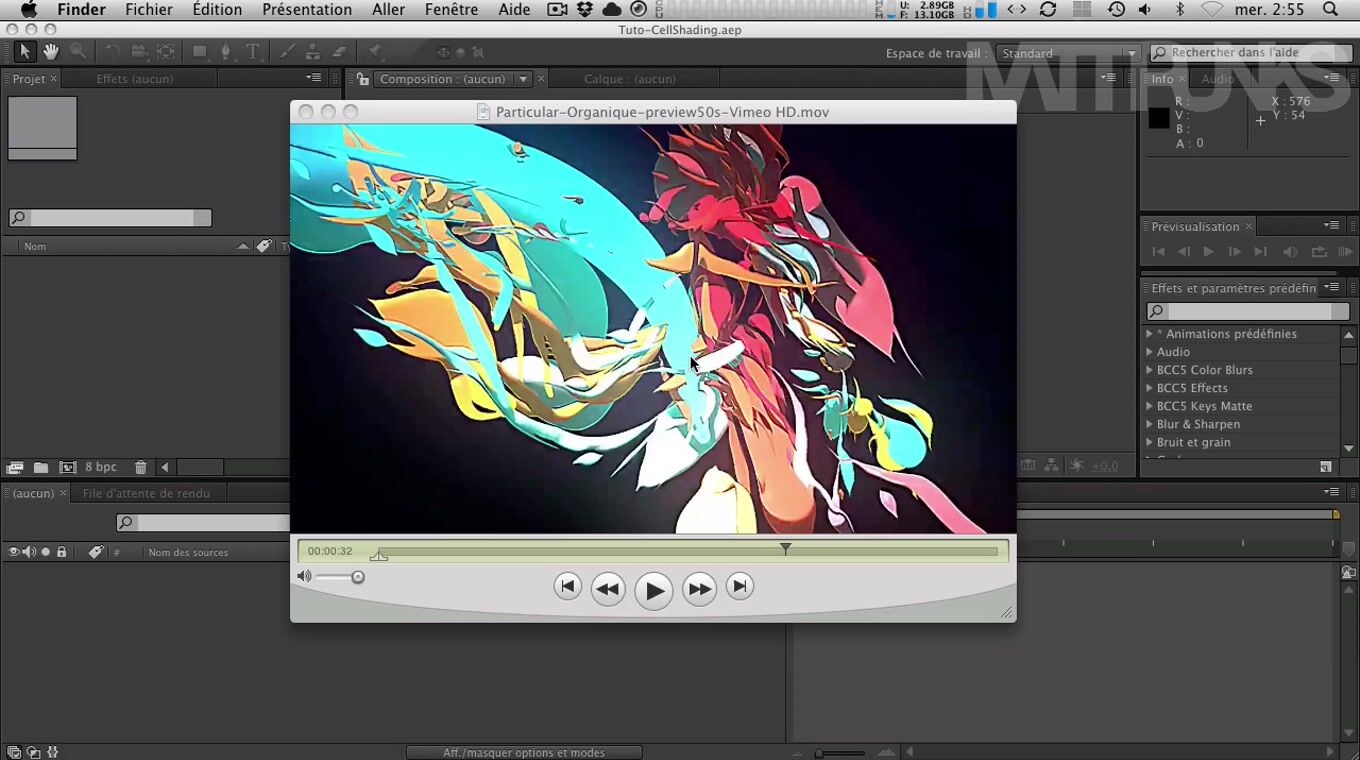Viewport: 1360px width, 760px height.
Task: Create a new folder in Project panel
Action: 41,467
